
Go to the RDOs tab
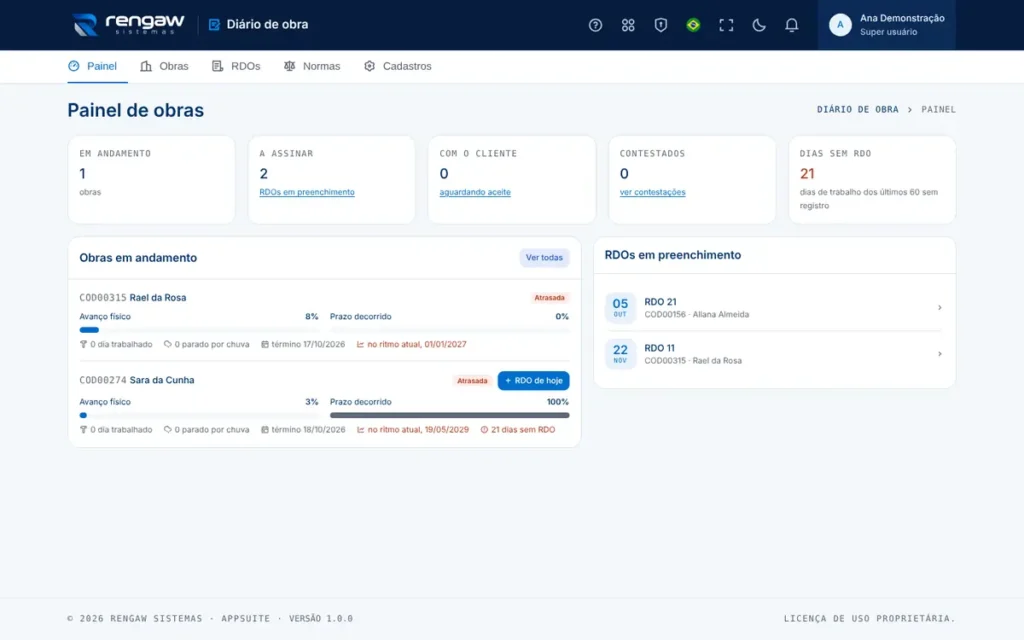click(236, 66)
